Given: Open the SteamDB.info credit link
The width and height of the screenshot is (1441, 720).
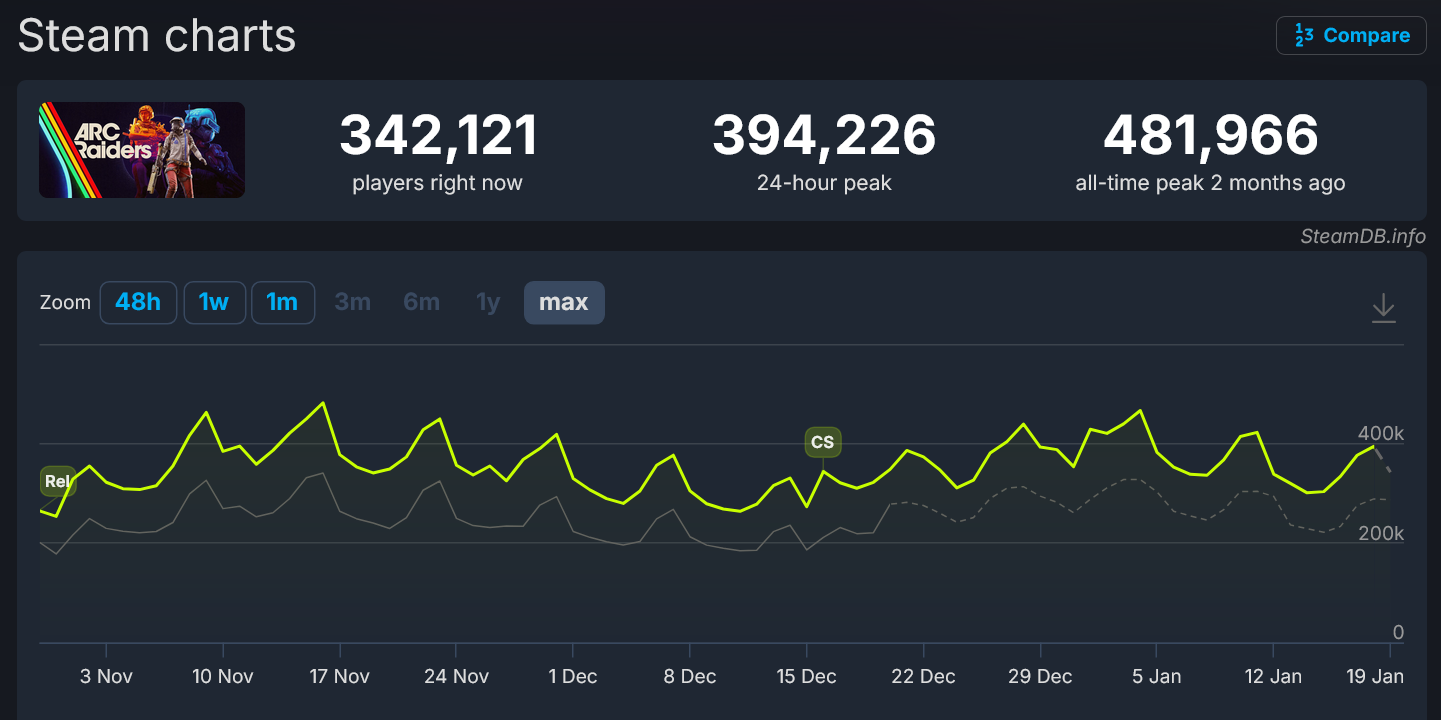Looking at the screenshot, I should 1363,237.
